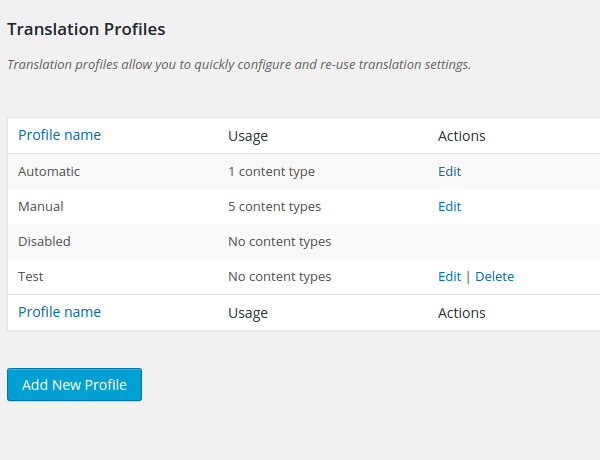Screen dimensions: 600x460
Task: Click 'No content types' in Disabled row
Action: pyautogui.click(x=279, y=241)
